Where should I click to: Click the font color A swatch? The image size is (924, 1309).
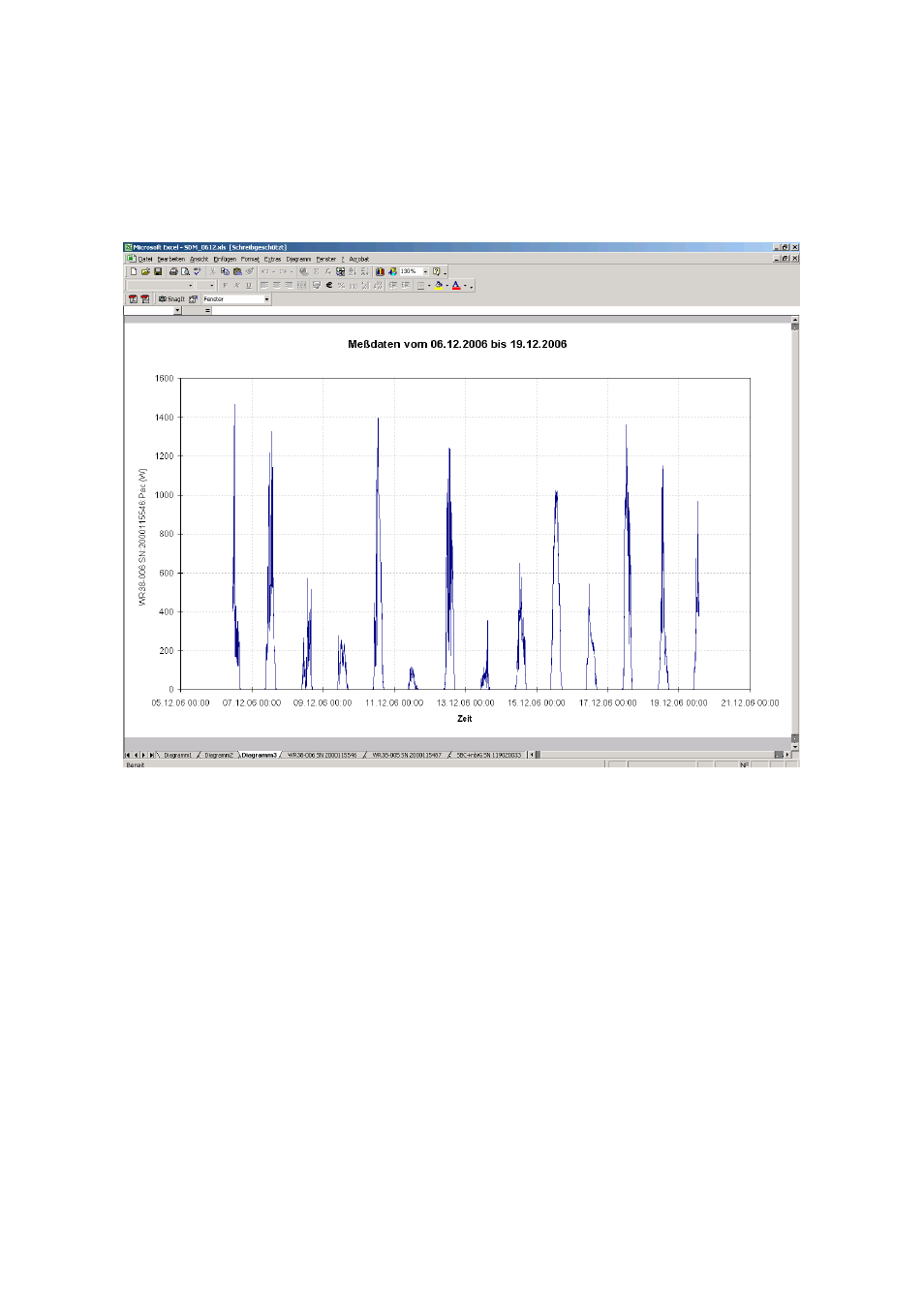[x=456, y=286]
